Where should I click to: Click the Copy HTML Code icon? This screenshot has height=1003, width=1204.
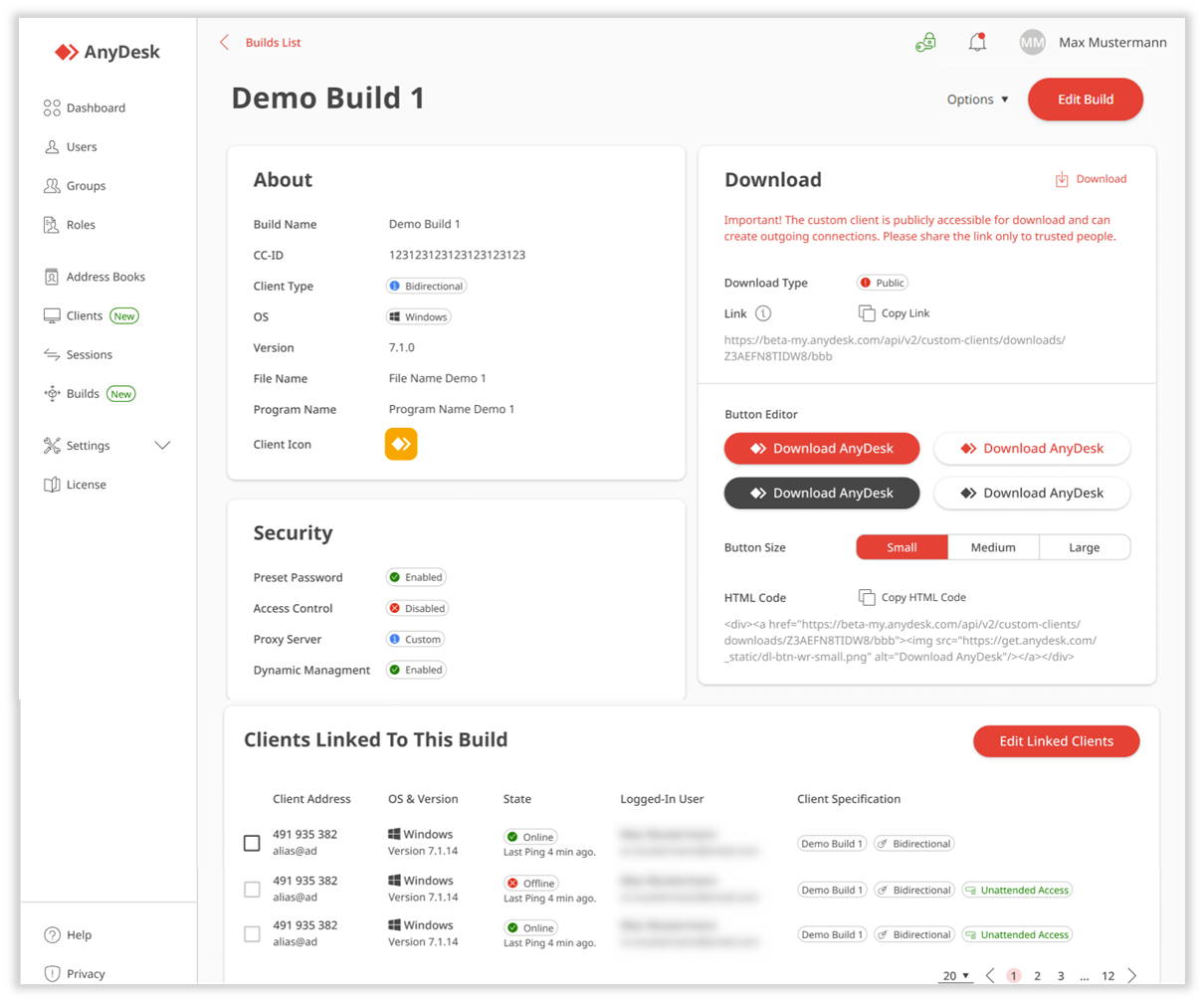coord(867,598)
